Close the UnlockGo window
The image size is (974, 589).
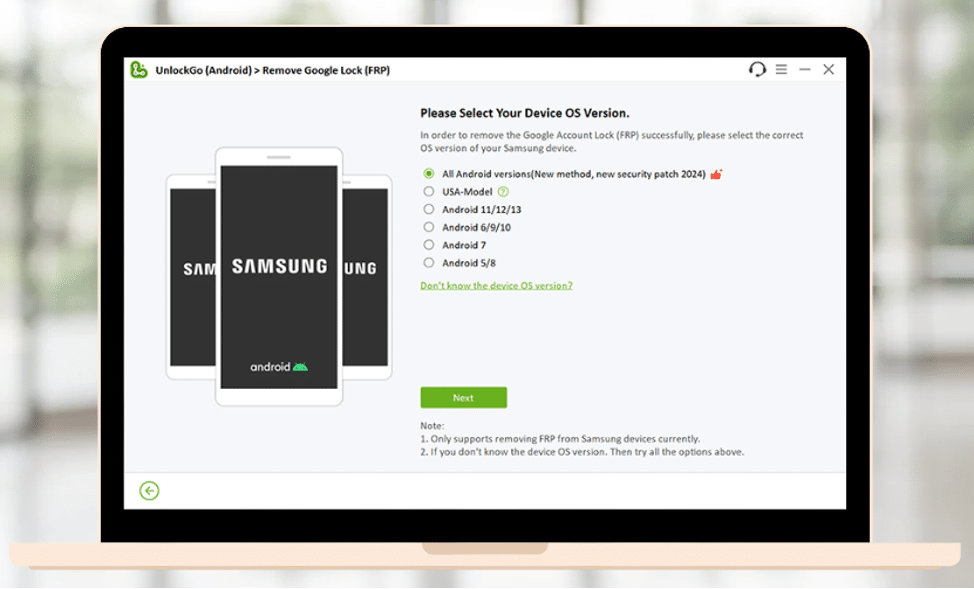(x=829, y=70)
